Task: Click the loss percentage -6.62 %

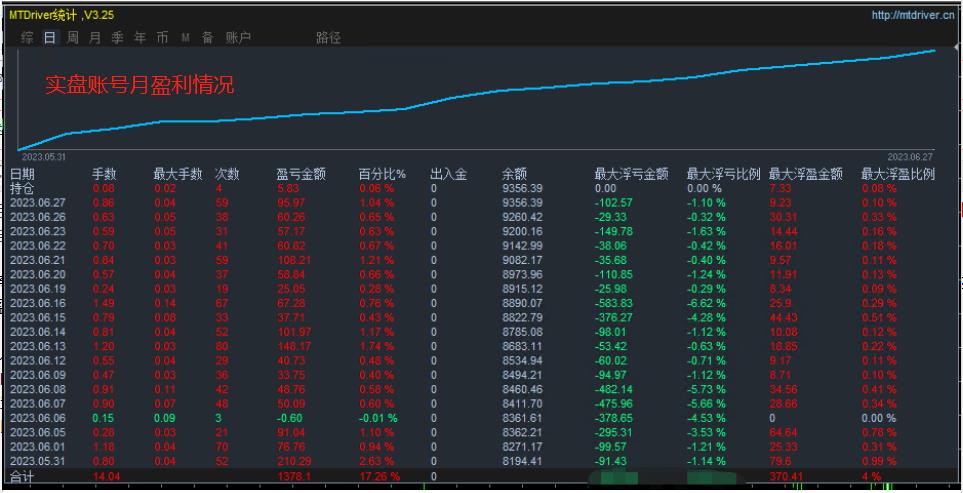Action: point(706,303)
